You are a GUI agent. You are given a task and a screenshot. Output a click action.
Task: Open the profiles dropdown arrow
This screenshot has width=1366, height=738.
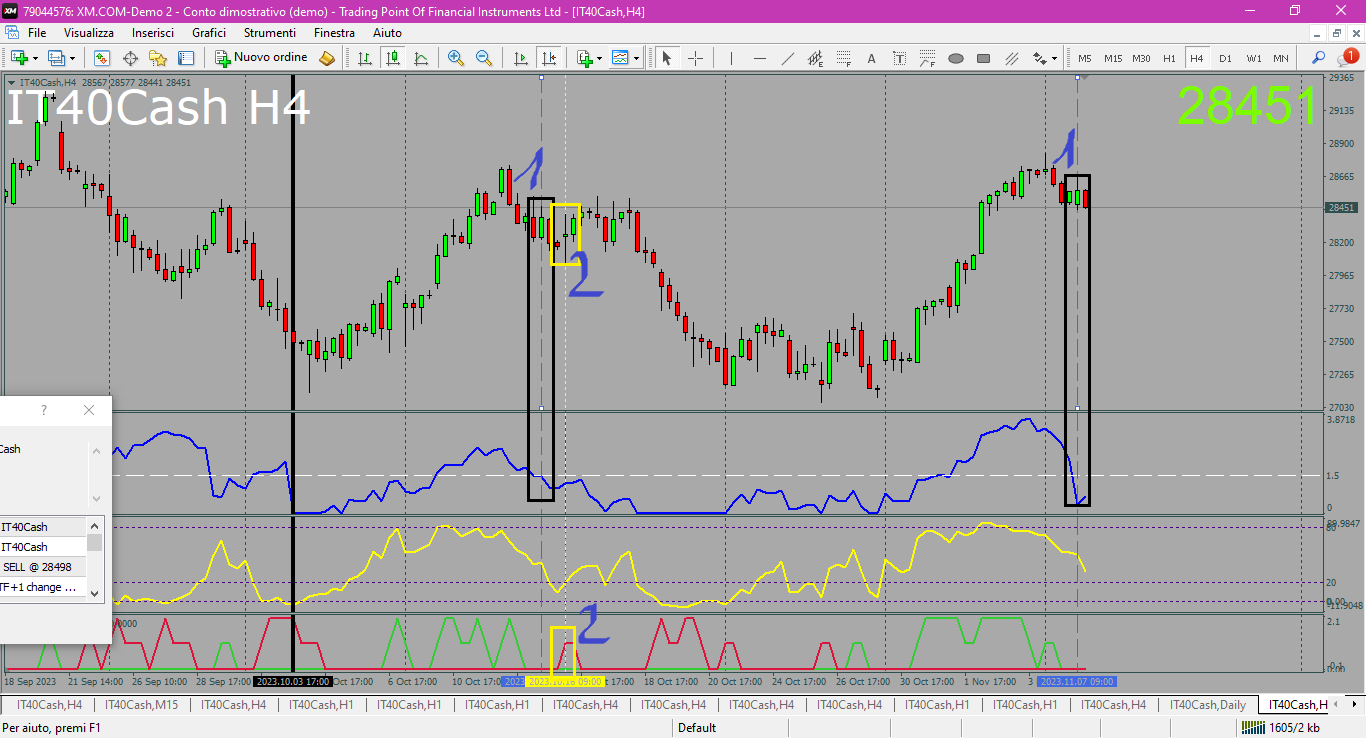(72, 58)
